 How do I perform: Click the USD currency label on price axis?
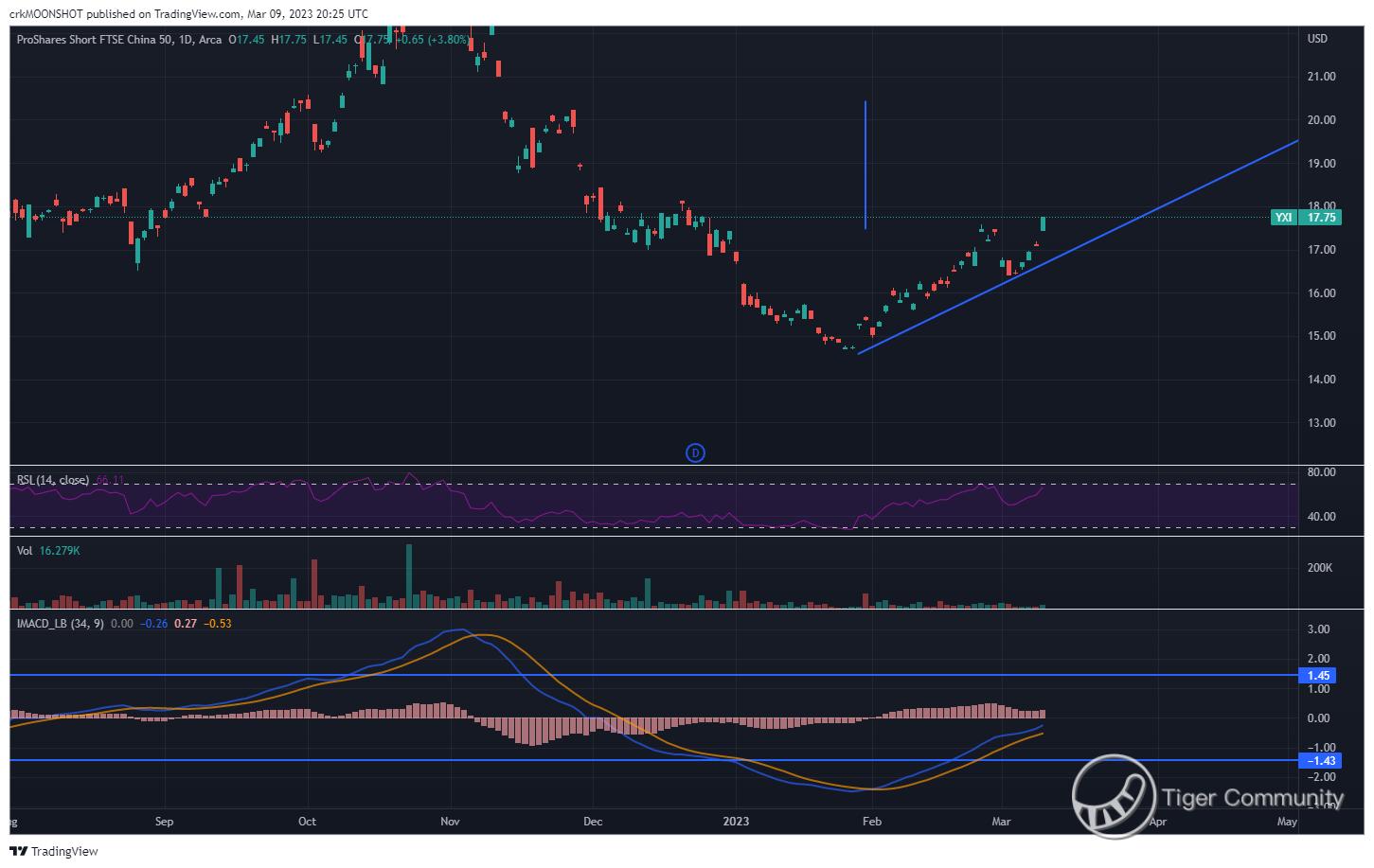pyautogui.click(x=1317, y=39)
